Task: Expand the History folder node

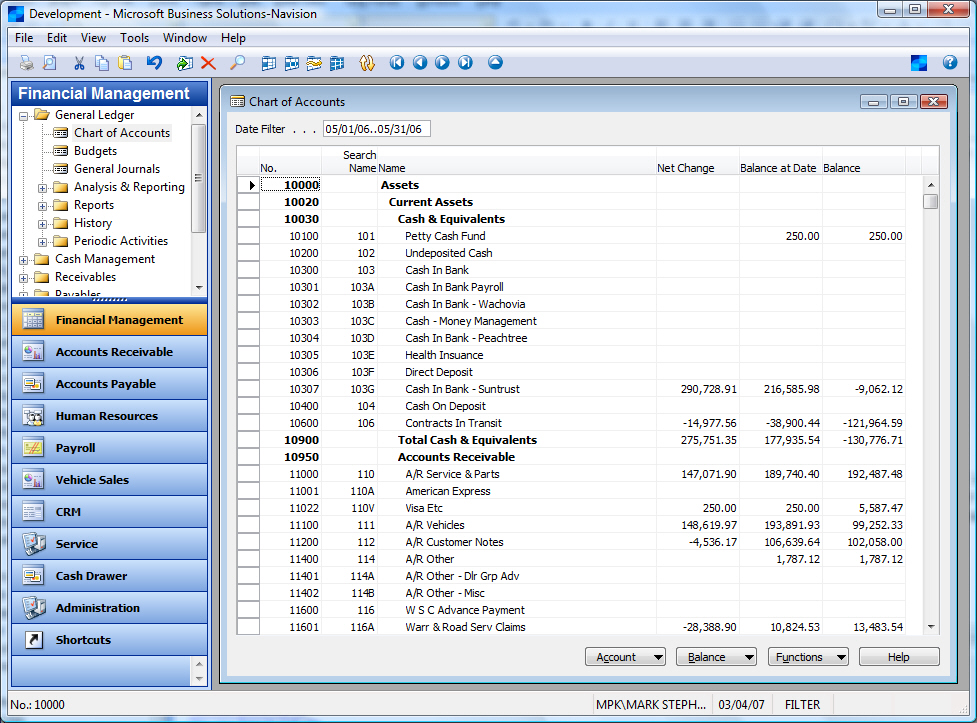Action: [42, 224]
